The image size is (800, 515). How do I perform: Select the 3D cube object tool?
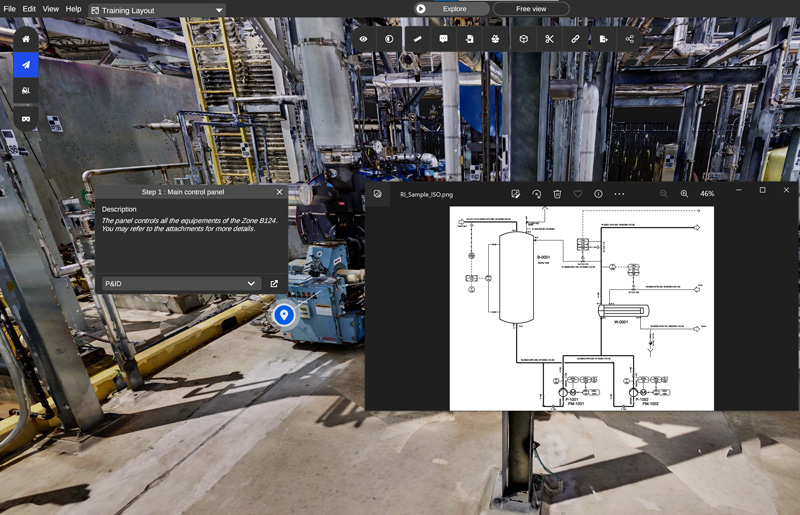coord(523,39)
